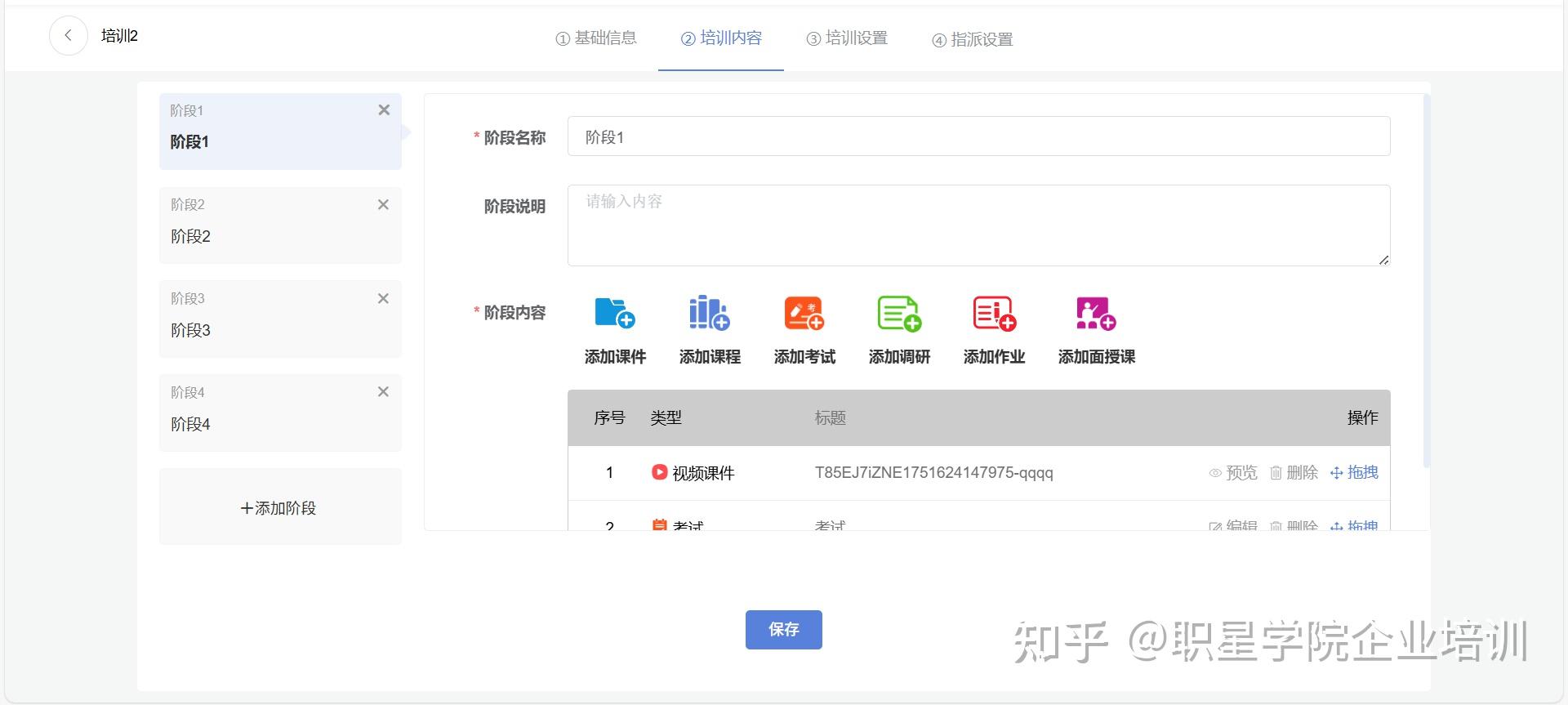Image resolution: width=1568 pixels, height=705 pixels.
Task: Click the 序号 column header
Action: pyautogui.click(x=609, y=418)
